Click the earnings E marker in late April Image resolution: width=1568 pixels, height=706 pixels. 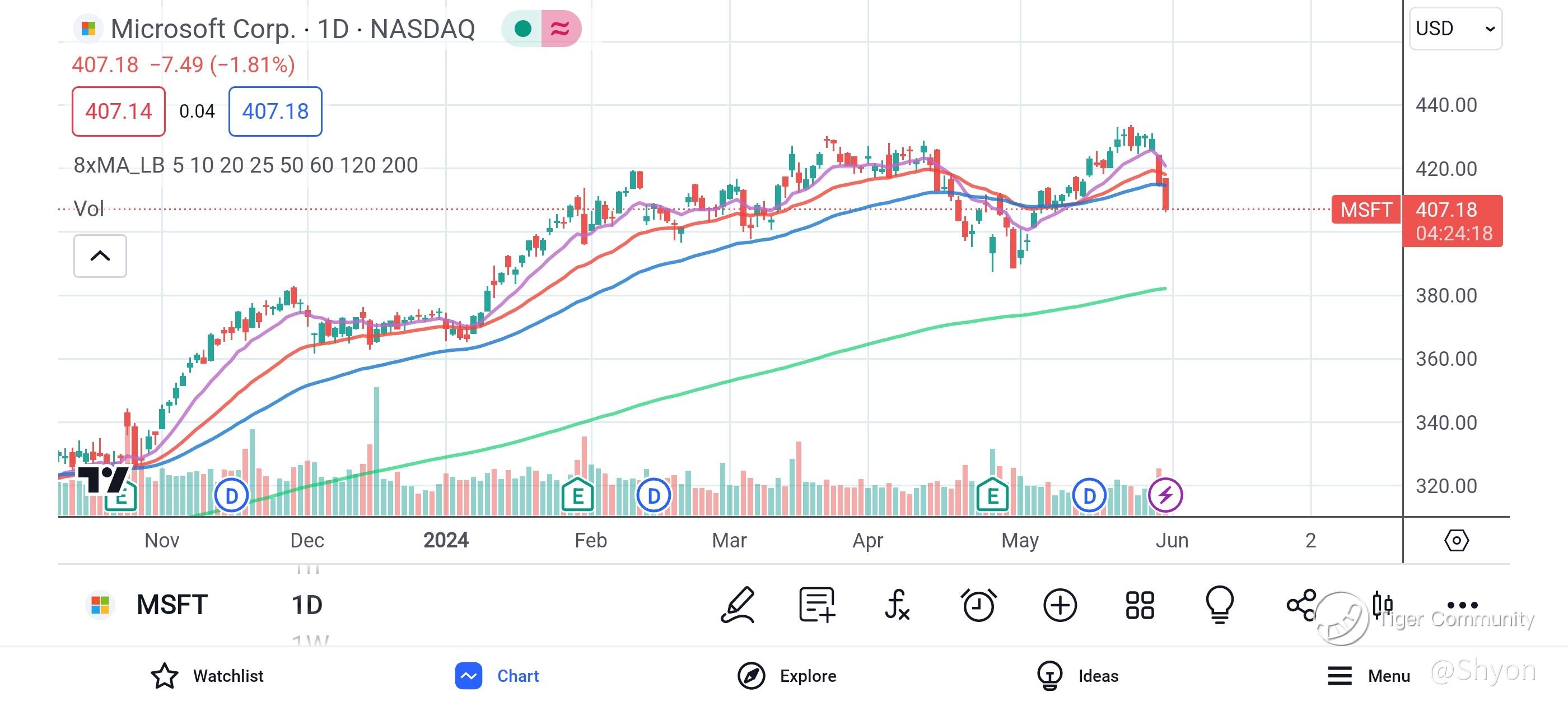pos(992,495)
